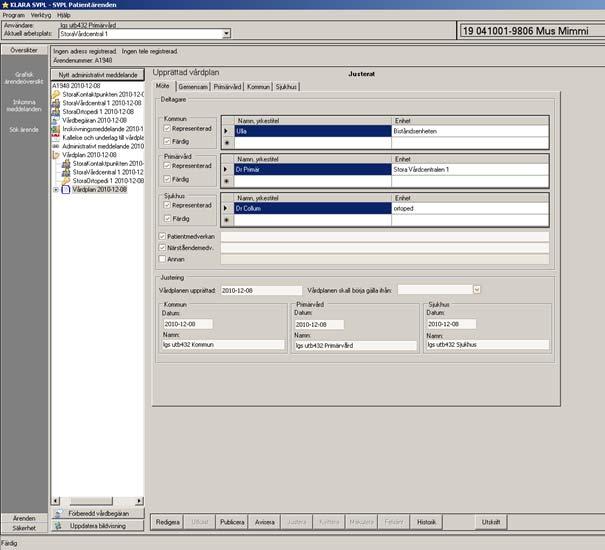Click StoraKontaktpunkten icon under the Vårdplan folder
This screenshot has width=605, height=550.
coord(66,164)
